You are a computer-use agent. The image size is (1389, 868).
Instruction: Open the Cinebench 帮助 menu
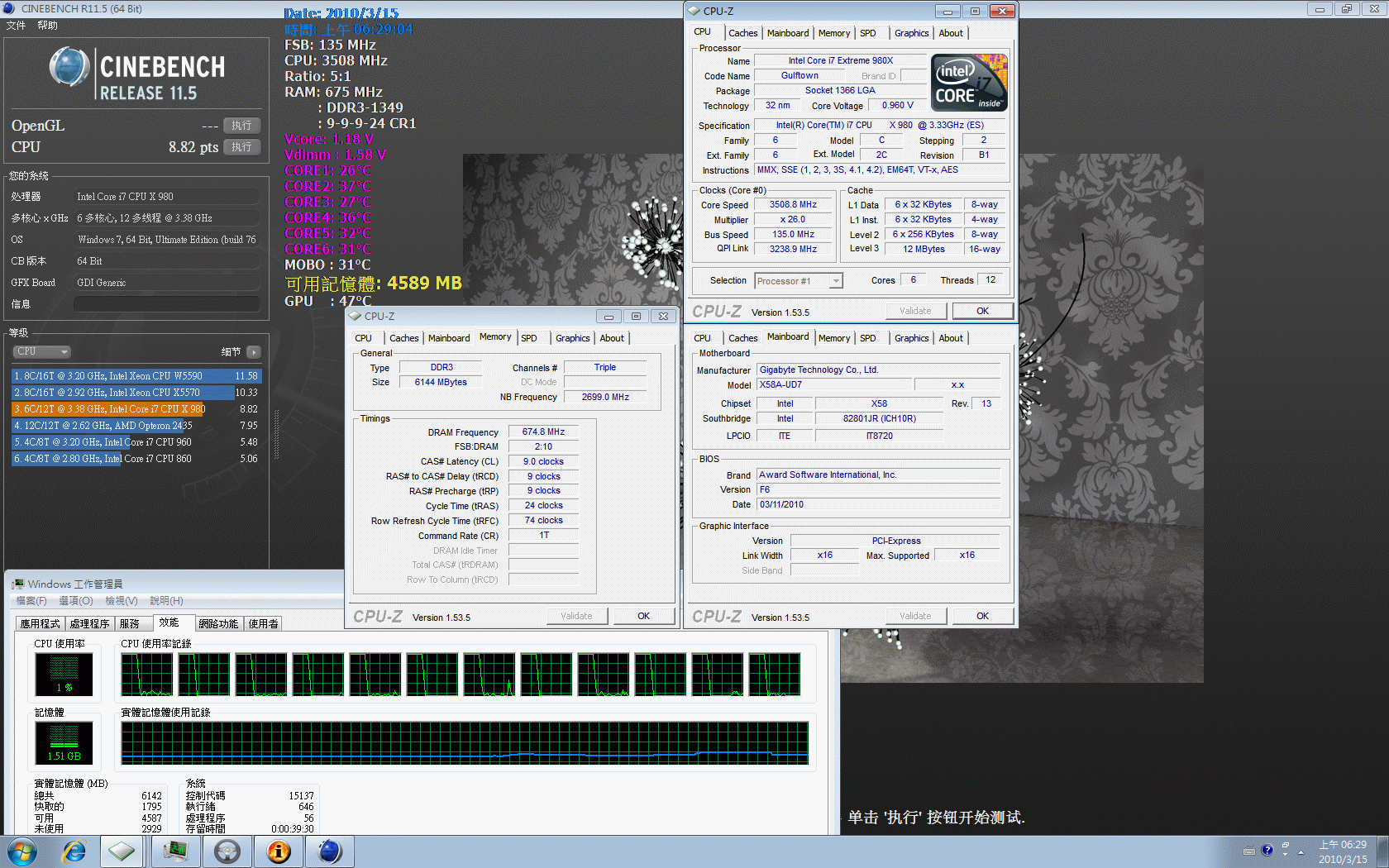[x=48, y=26]
